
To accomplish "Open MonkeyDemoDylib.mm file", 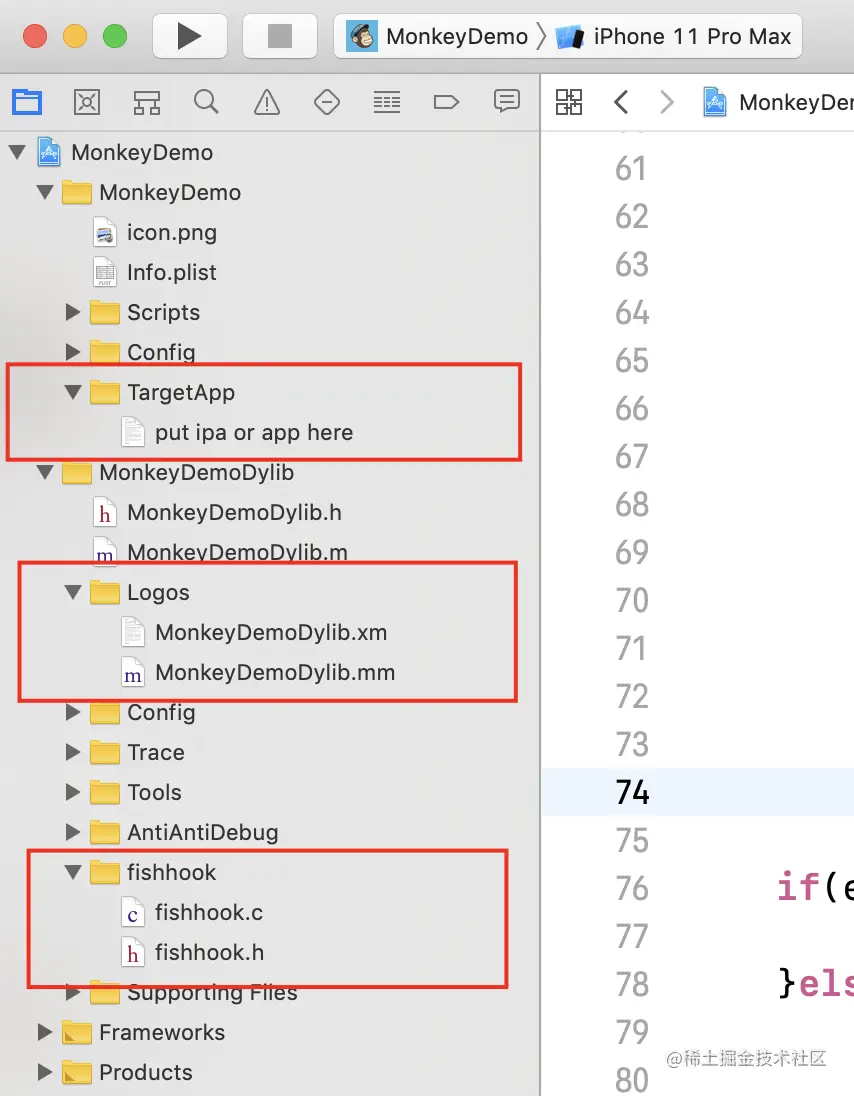I will (x=259, y=672).
